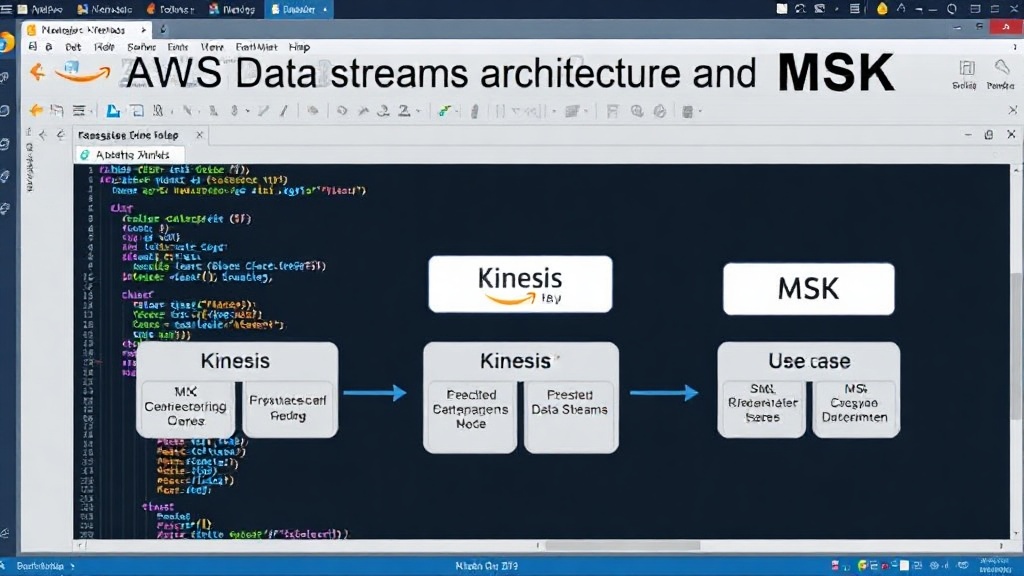Click the orange back arrow beside the Amazon logo

[x=37, y=72]
